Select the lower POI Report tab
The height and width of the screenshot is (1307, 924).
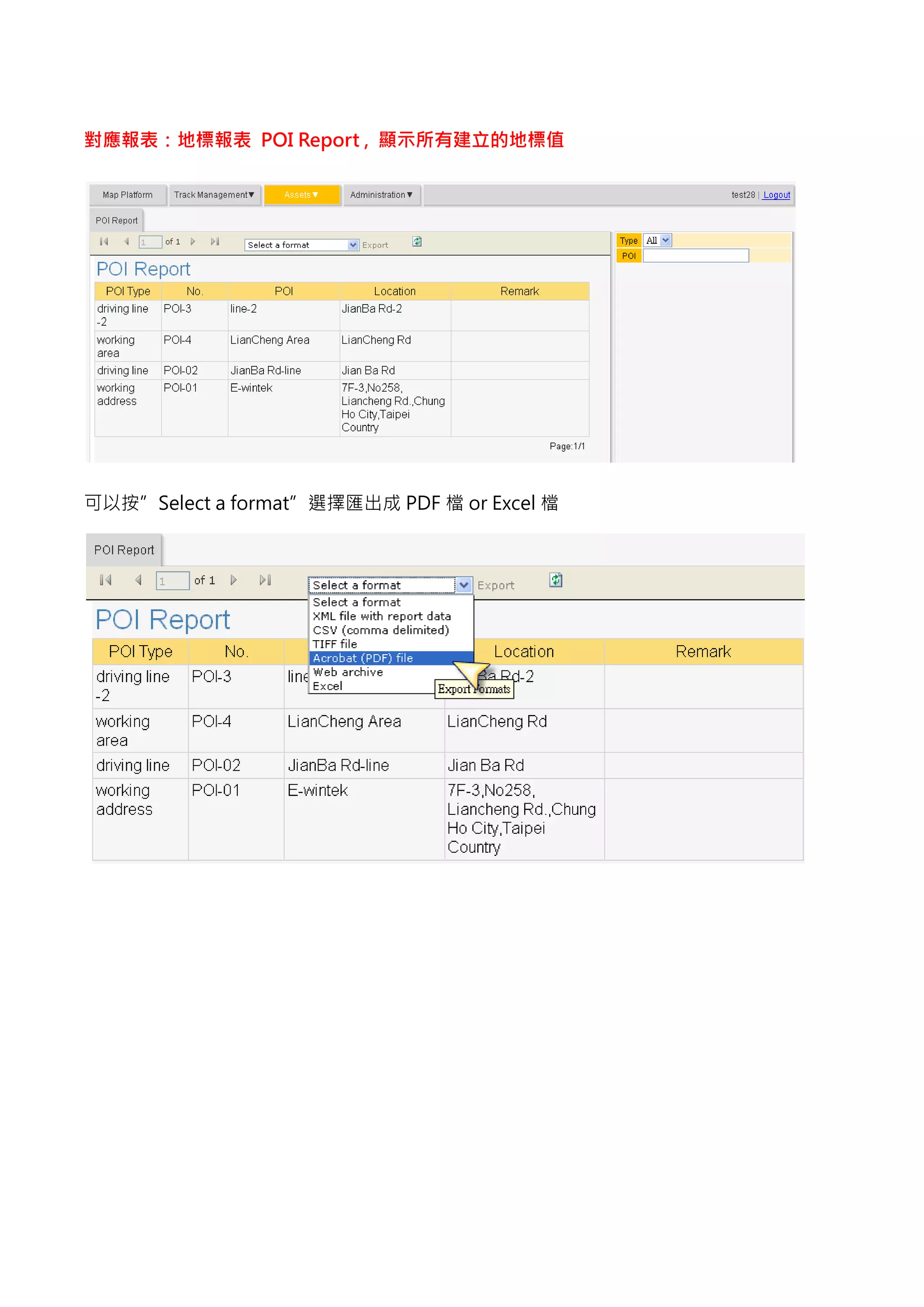click(124, 550)
